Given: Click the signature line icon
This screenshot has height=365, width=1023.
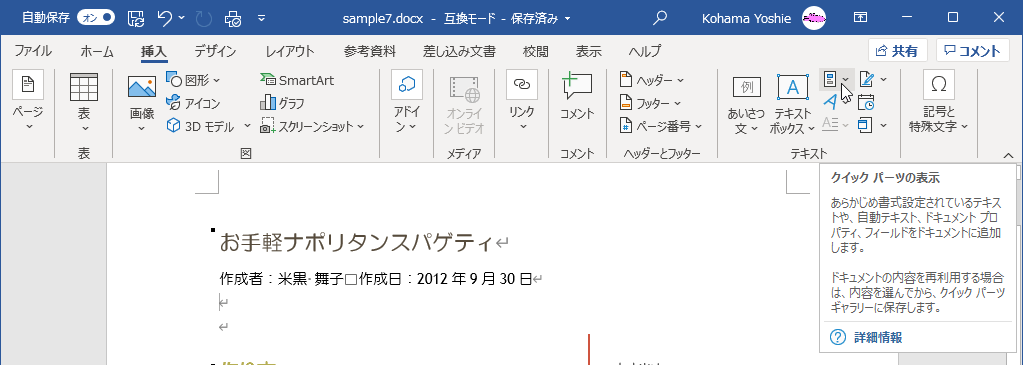Looking at the screenshot, I should 866,80.
